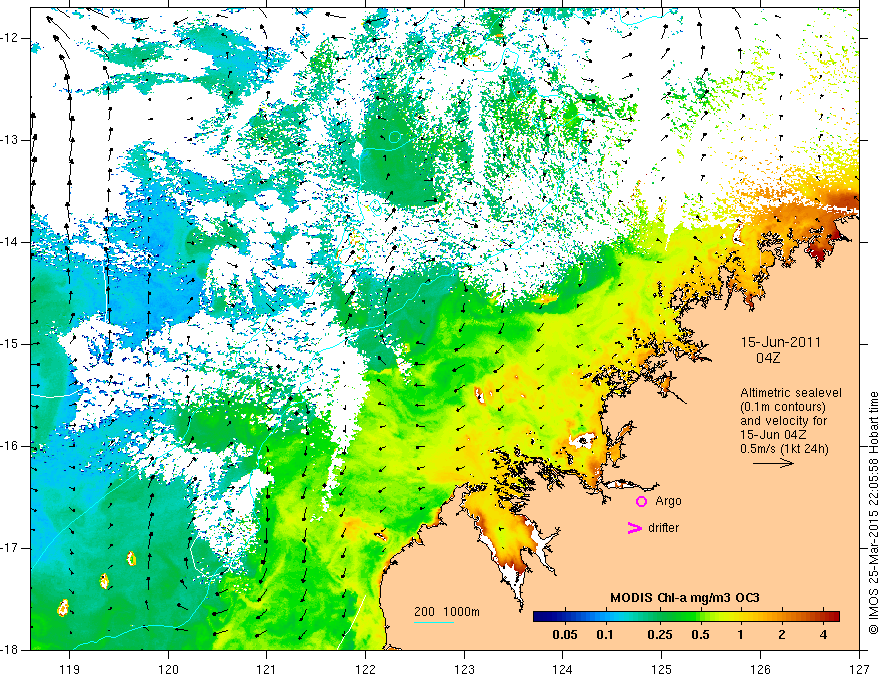
Task: Click the 'MODIS Chl-a mg/m3 OC3' title
Action: (685, 598)
